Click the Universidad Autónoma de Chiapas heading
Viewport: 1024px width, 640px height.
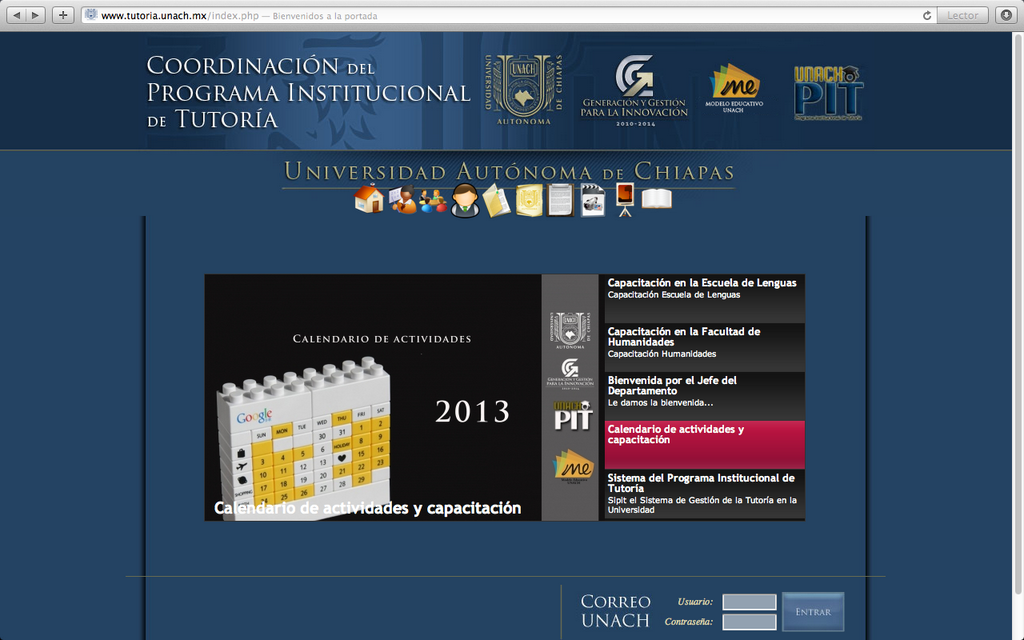point(509,172)
